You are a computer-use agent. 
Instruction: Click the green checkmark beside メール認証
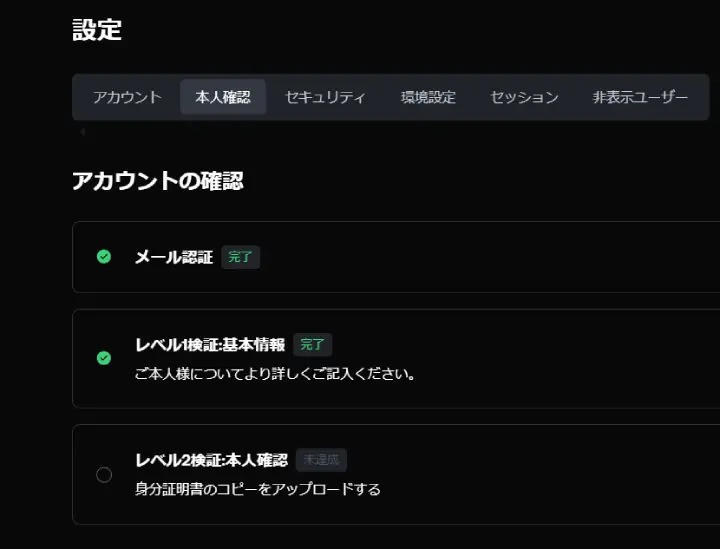pos(104,256)
